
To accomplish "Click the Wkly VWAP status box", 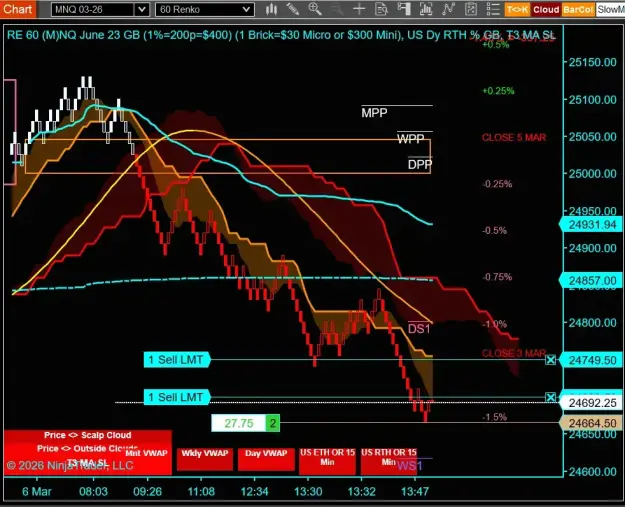I will 205,459.
